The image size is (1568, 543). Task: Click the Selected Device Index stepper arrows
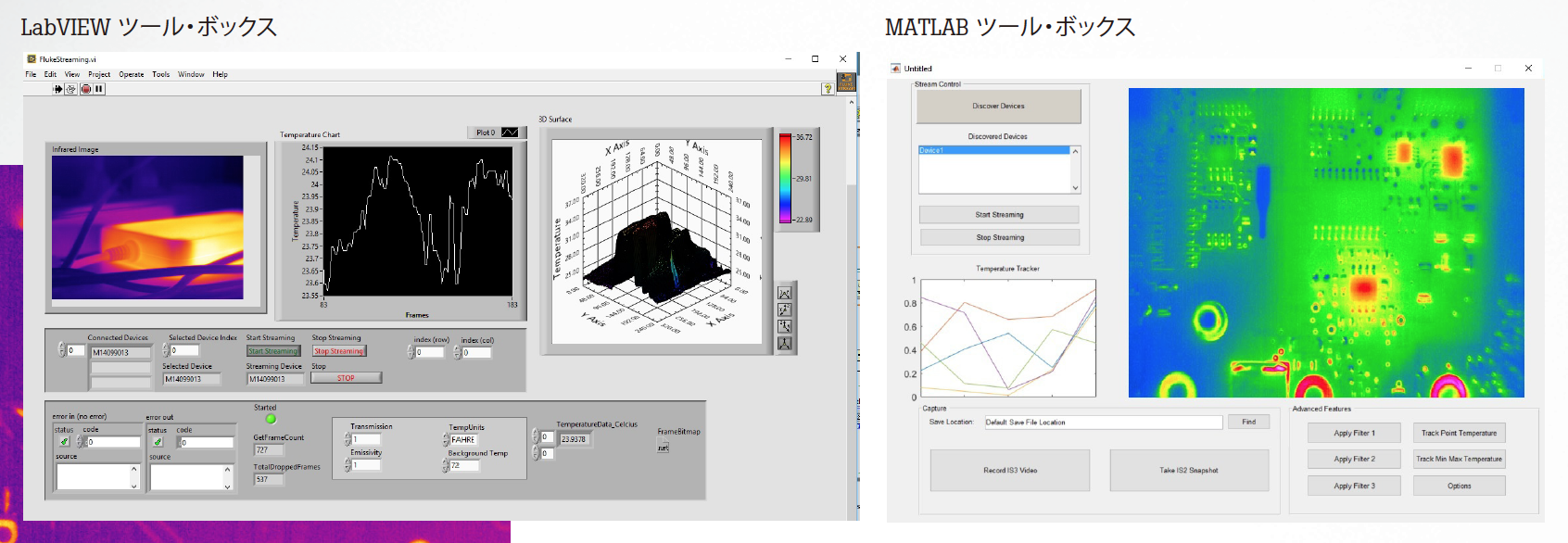point(167,350)
